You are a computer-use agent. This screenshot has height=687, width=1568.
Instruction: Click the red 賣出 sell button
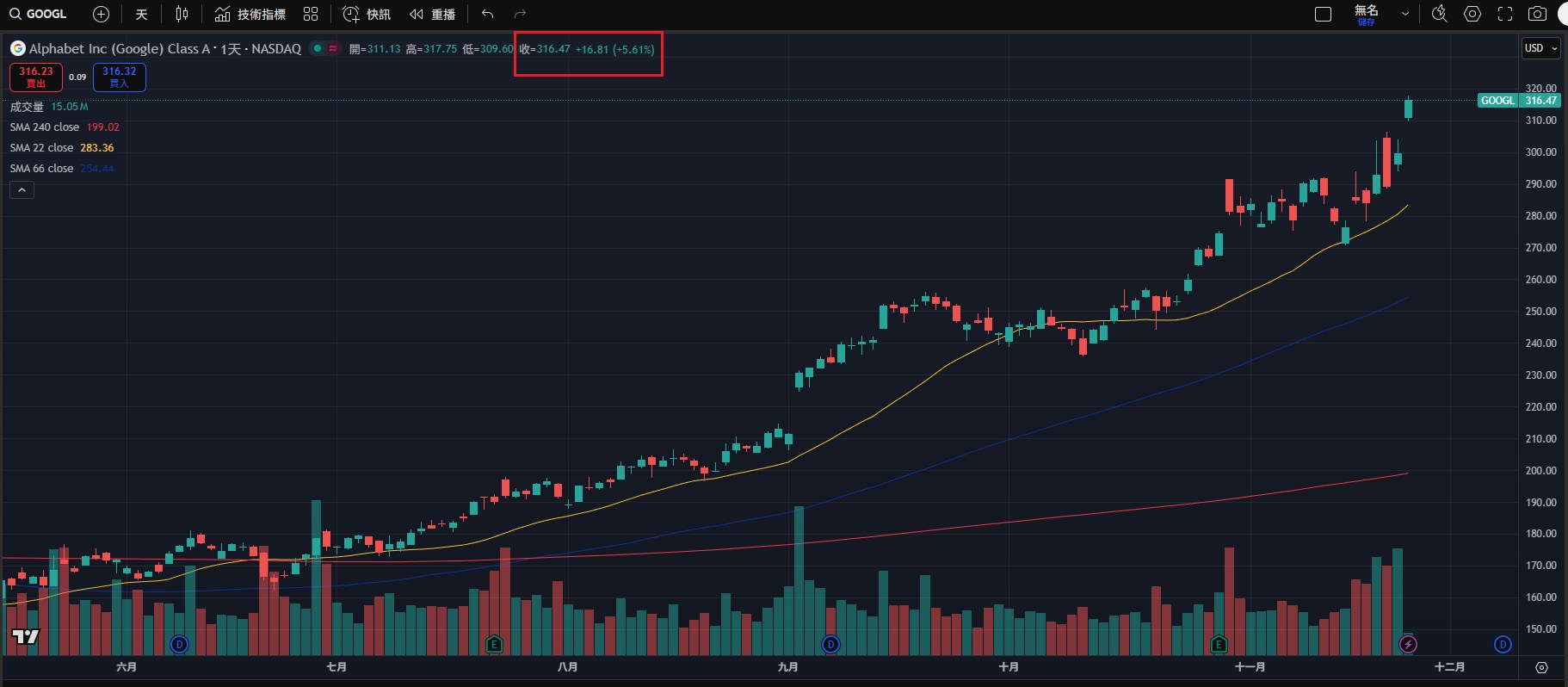[36, 77]
